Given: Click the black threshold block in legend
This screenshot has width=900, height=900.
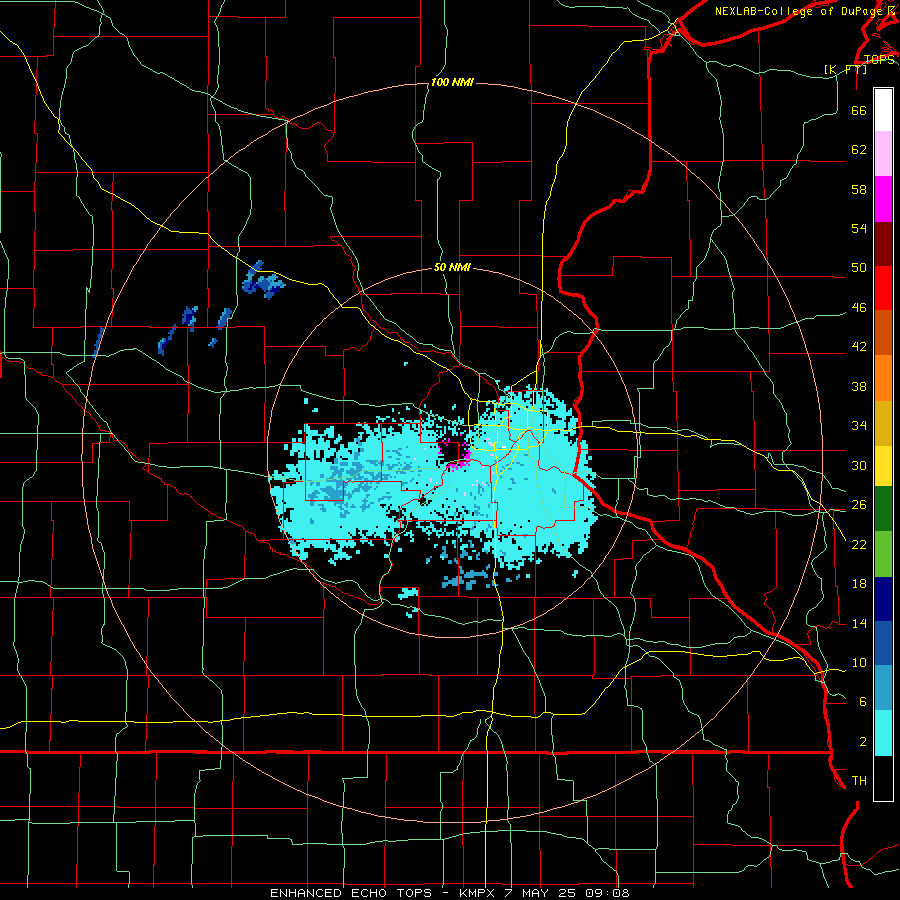Looking at the screenshot, I should [883, 778].
